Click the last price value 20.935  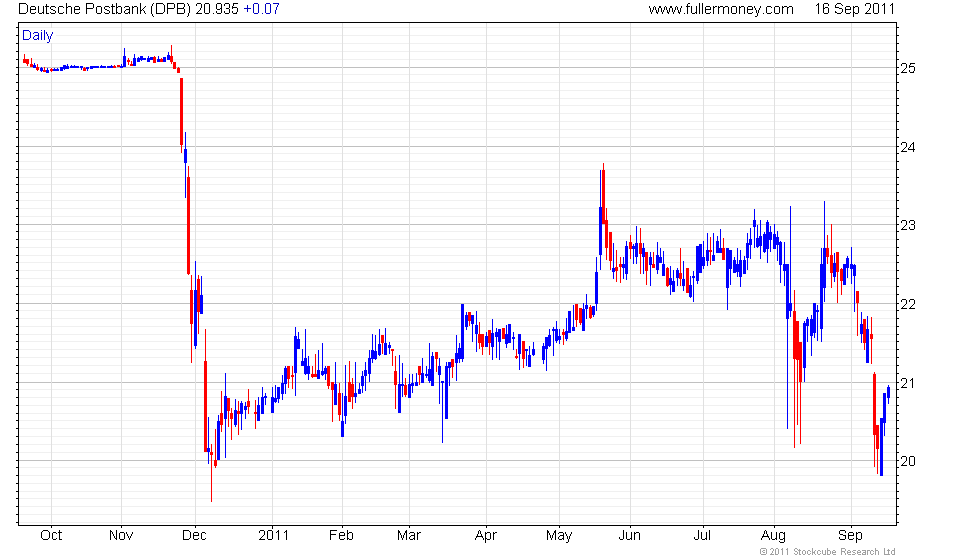coord(217,9)
